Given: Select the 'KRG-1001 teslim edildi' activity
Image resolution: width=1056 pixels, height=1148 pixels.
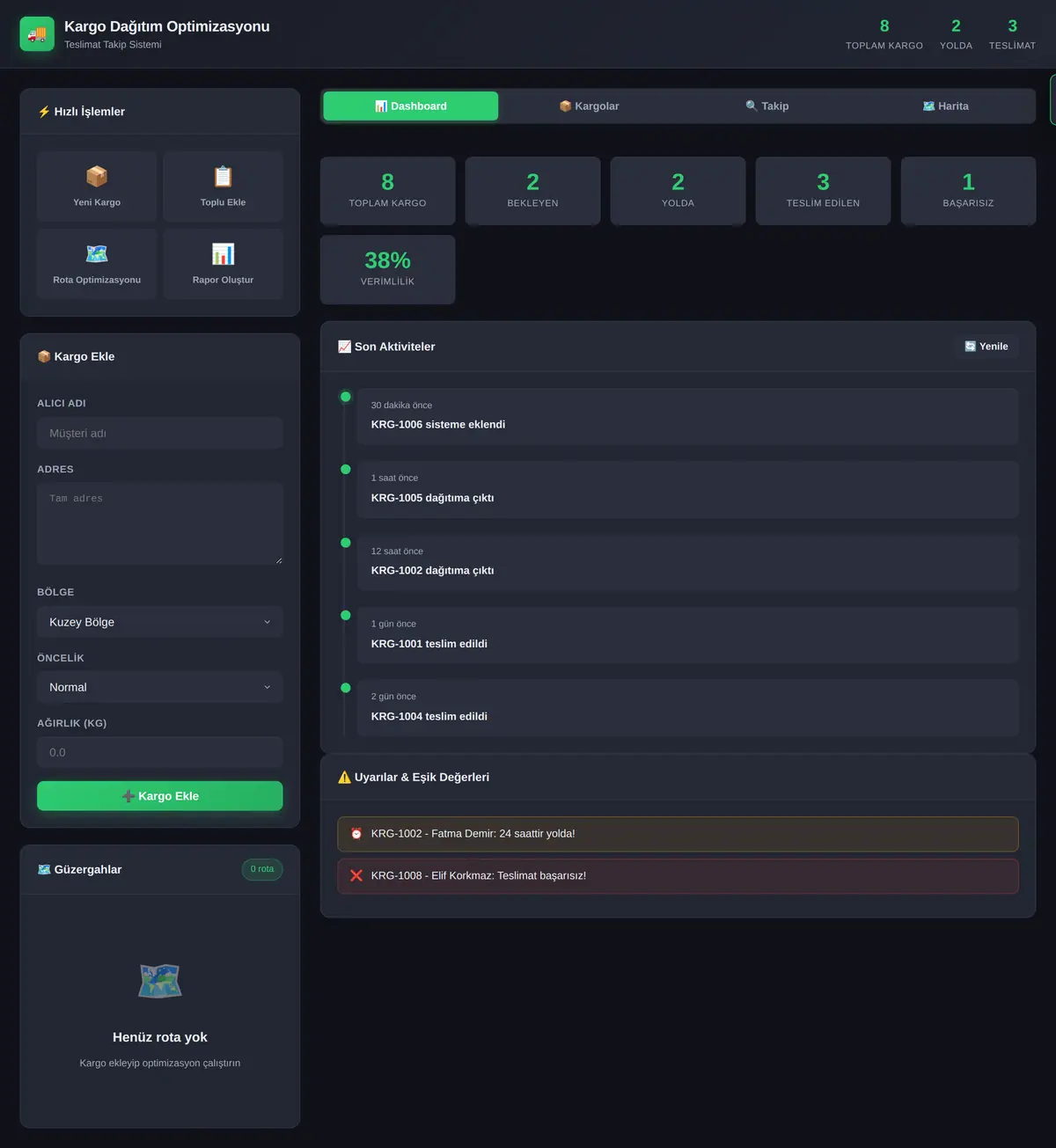Looking at the screenshot, I should tap(688, 634).
